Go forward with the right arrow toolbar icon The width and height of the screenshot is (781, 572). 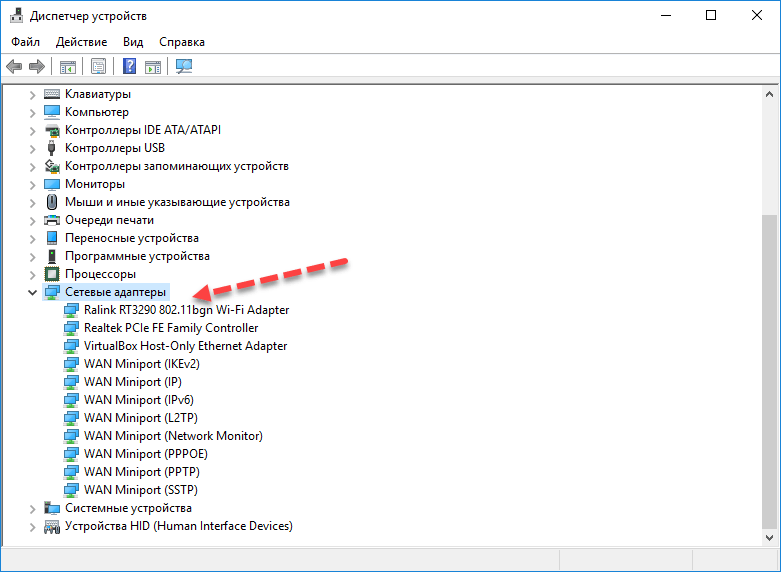(37, 66)
